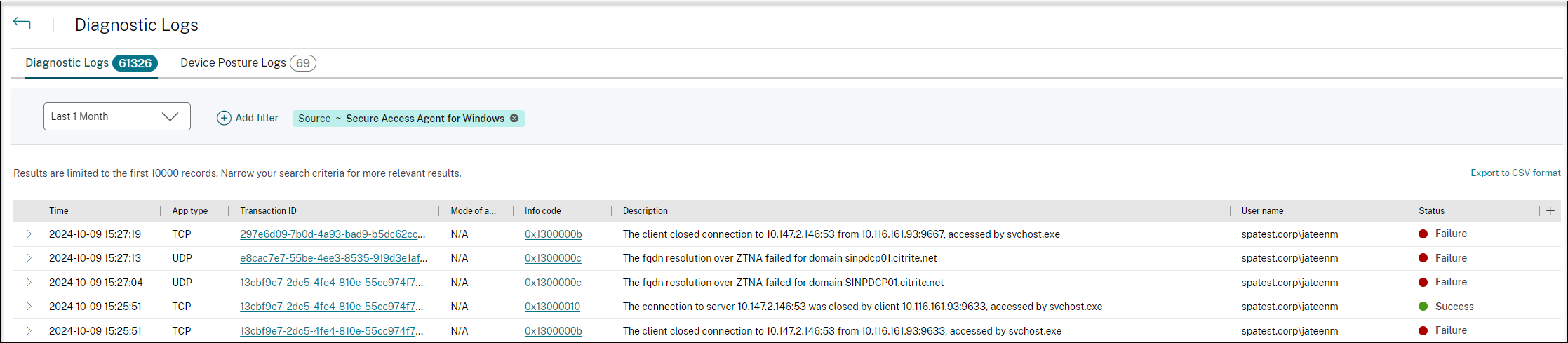Image resolution: width=1568 pixels, height=343 pixels.
Task: Click the back arrow icon
Action: pos(22,24)
